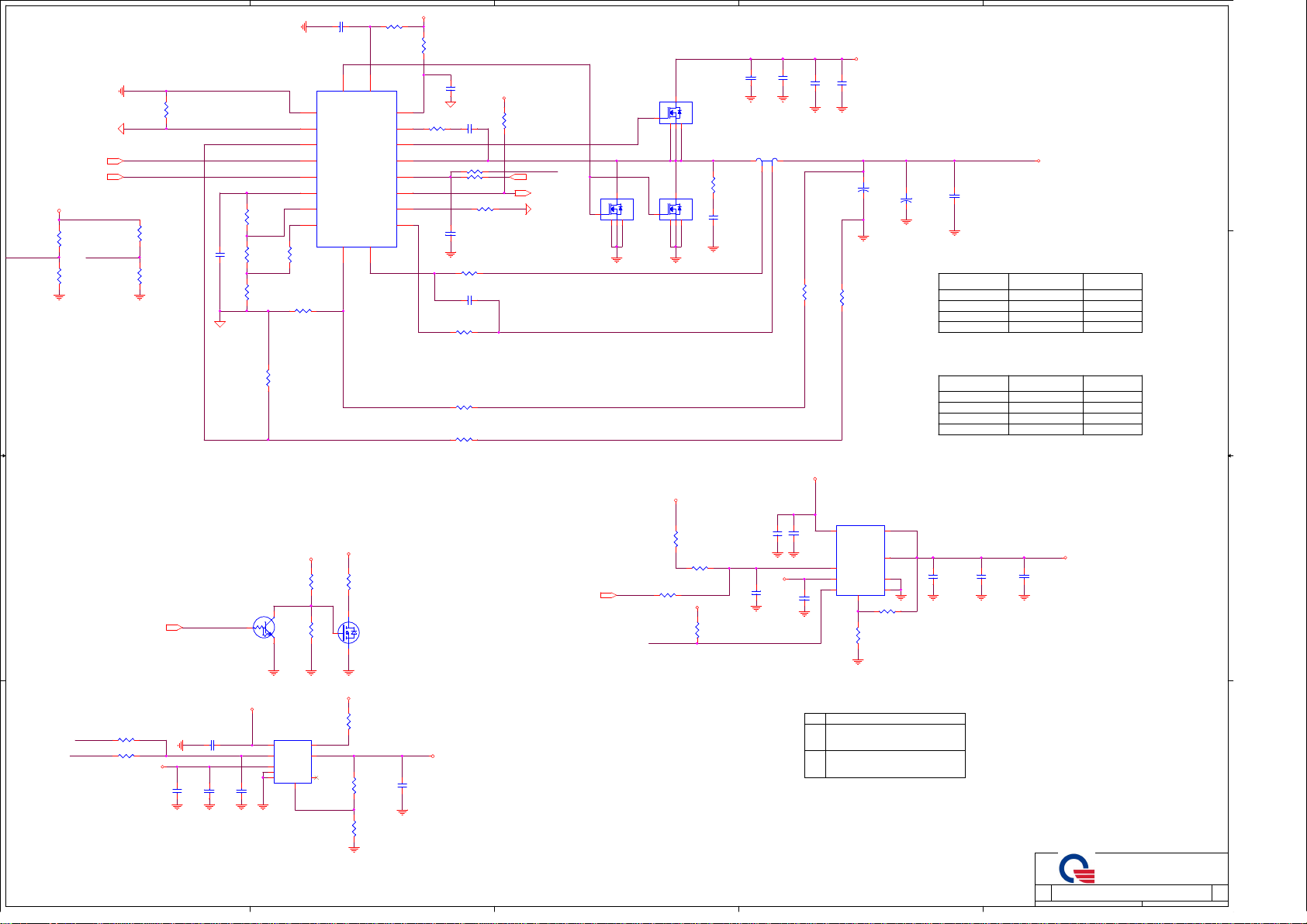This screenshot has height=924, width=1307.
Task: Select the large controller IC block in the top circuit
Action: (357, 169)
